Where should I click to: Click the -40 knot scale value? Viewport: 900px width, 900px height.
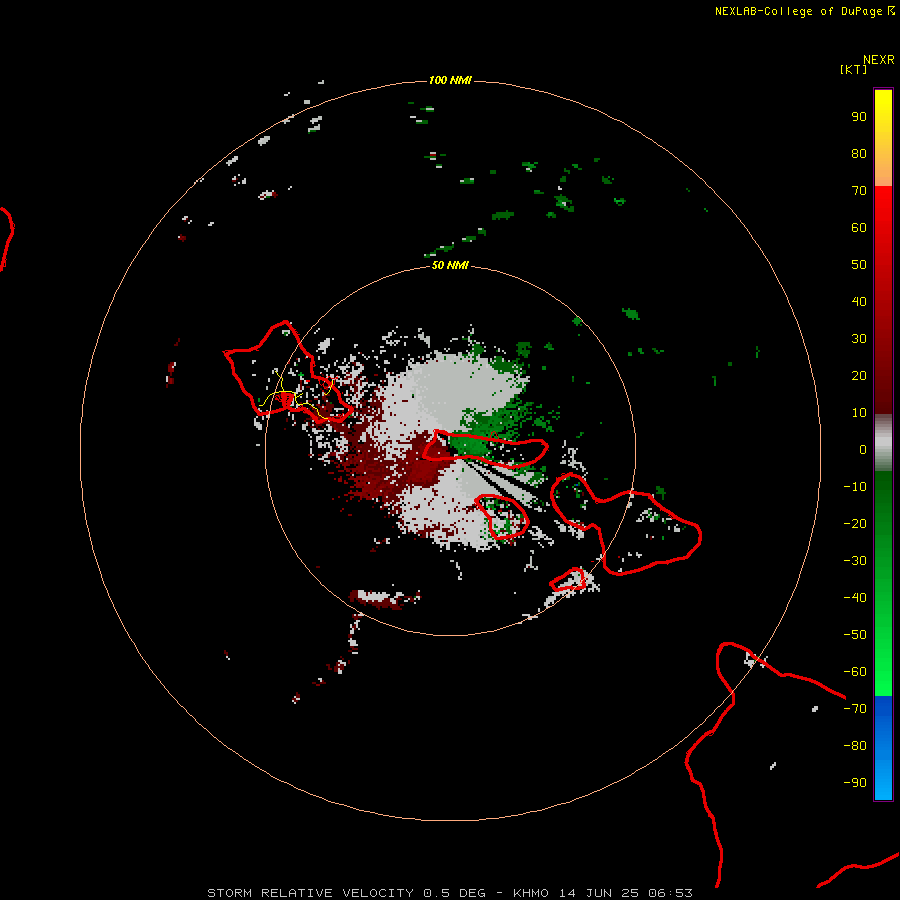coord(855,598)
